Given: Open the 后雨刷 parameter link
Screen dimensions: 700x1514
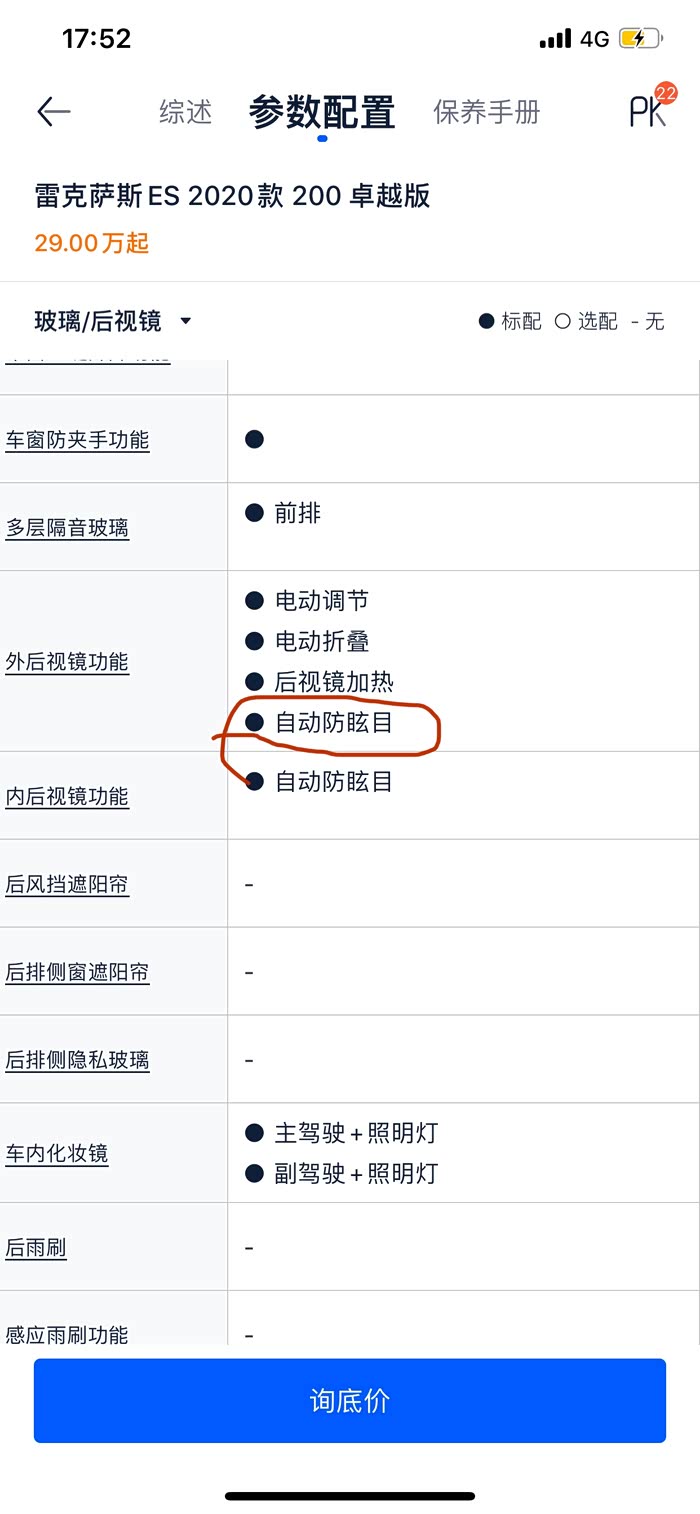Looking at the screenshot, I should click(x=36, y=1247).
